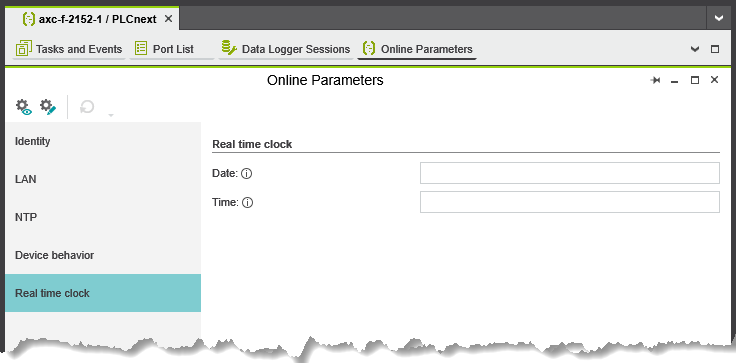
Task: Click the pin icon of Online Parameters panel
Action: click(x=655, y=81)
